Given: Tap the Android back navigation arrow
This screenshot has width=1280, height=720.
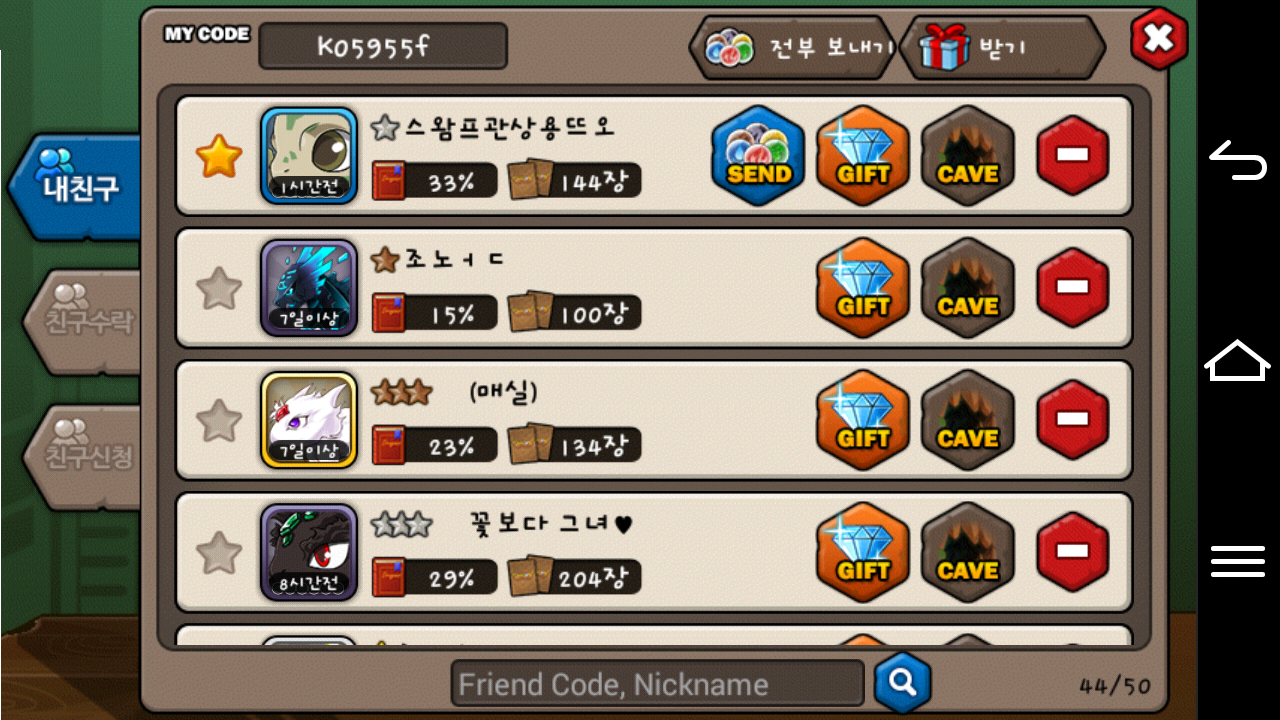Looking at the screenshot, I should pos(1238,160).
